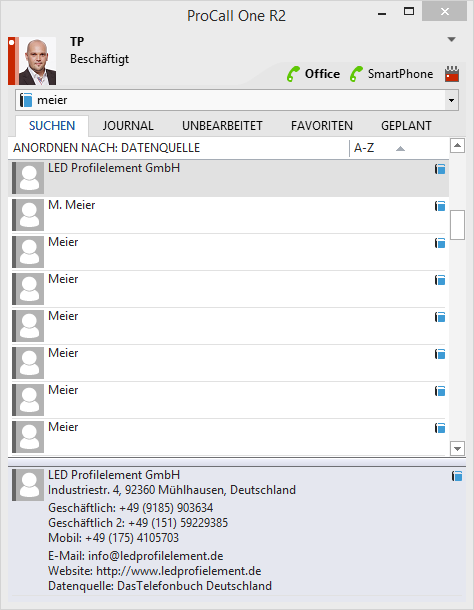
Task: Minimize the ProCall One R2 window
Action: pyautogui.click(x=382, y=14)
